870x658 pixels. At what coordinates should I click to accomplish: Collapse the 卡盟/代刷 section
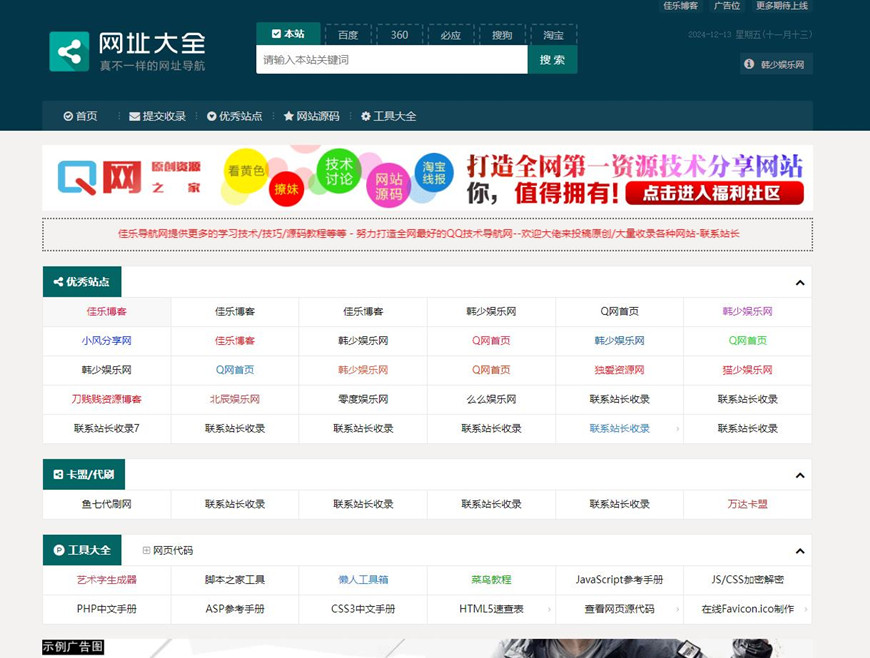point(800,475)
